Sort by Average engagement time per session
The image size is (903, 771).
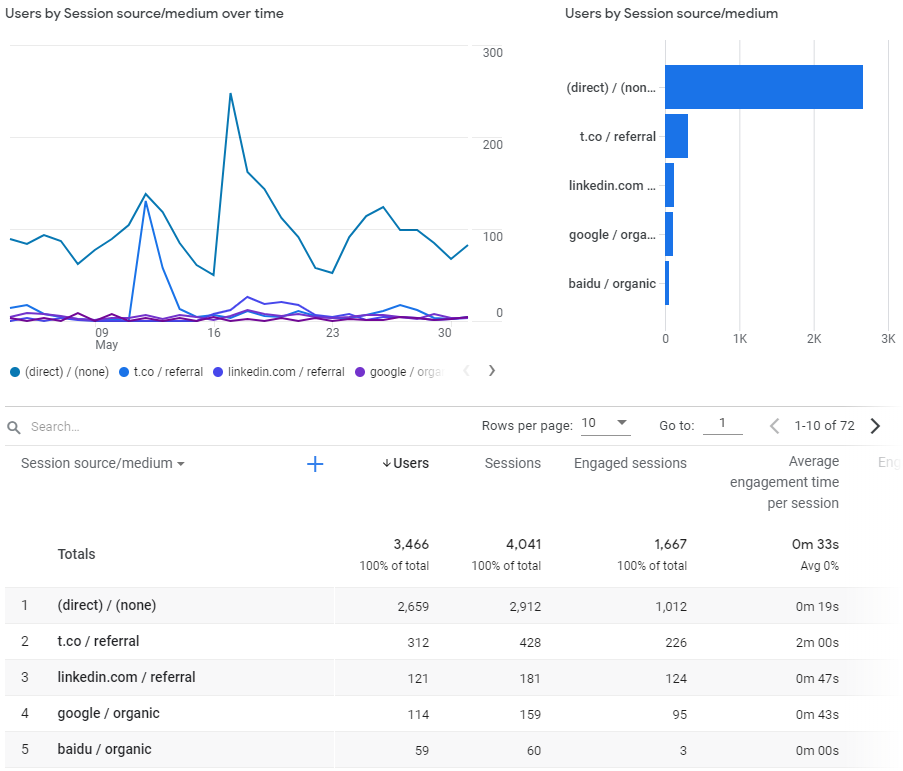[x=784, y=483]
